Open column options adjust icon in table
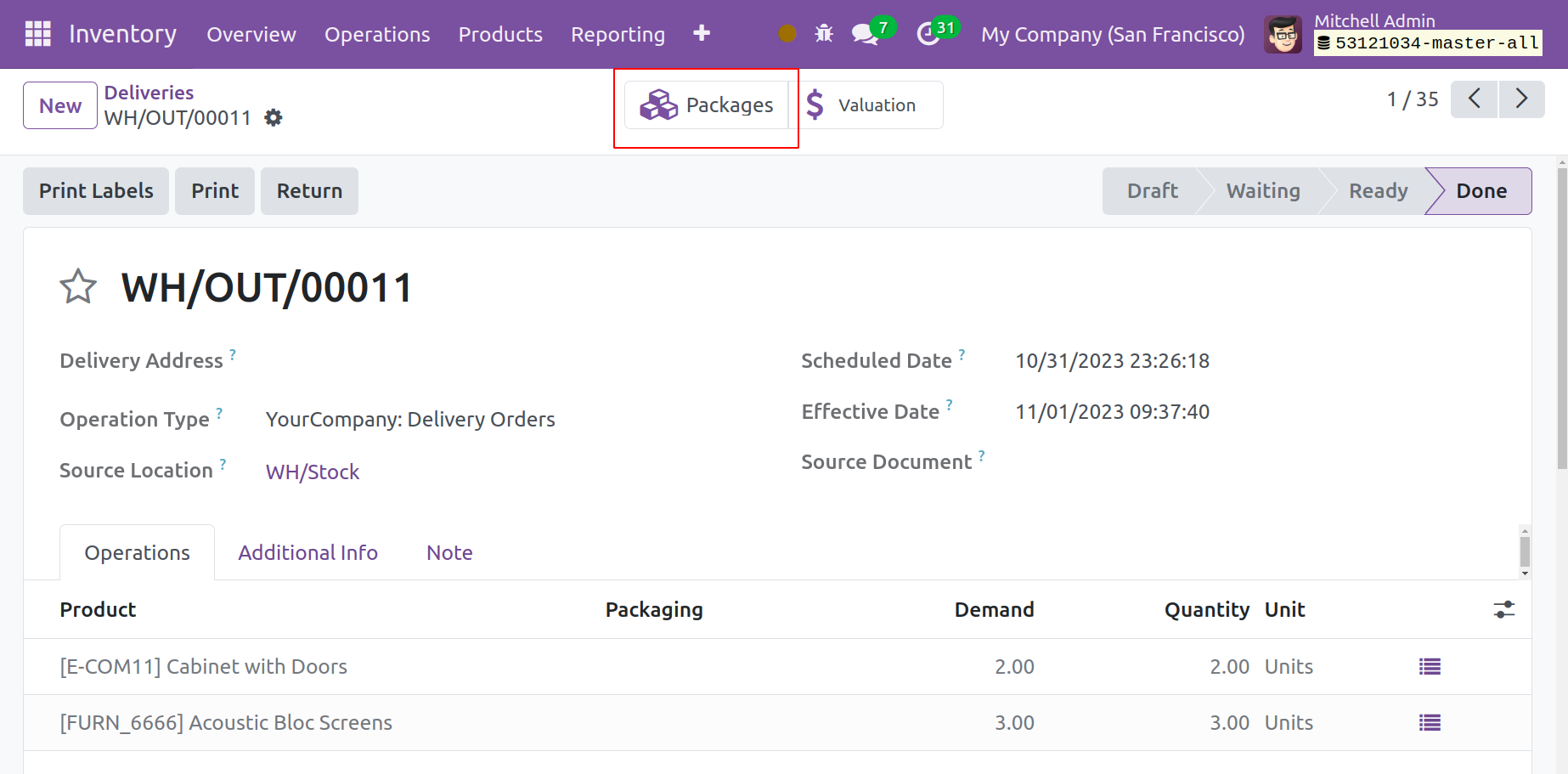Viewport: 1568px width, 774px height. 1503,610
